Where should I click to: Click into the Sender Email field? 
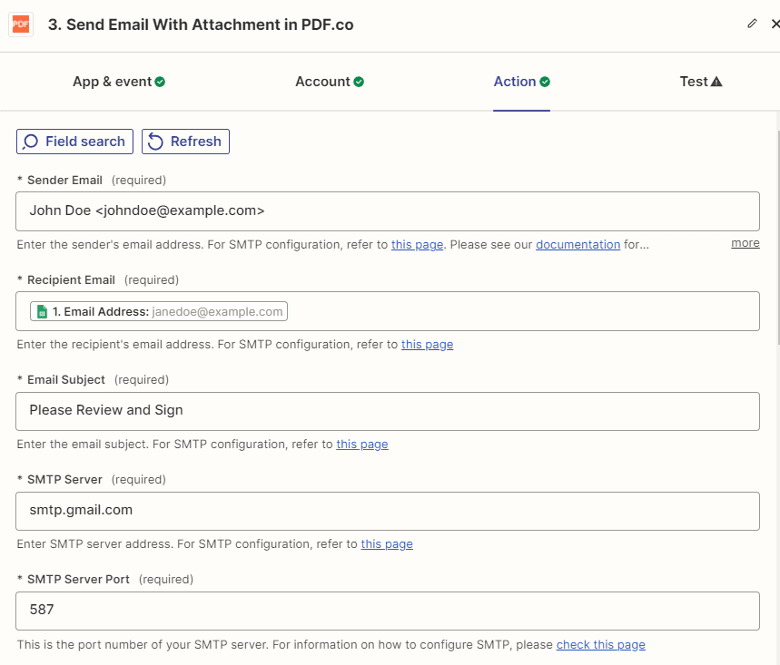coord(387,211)
